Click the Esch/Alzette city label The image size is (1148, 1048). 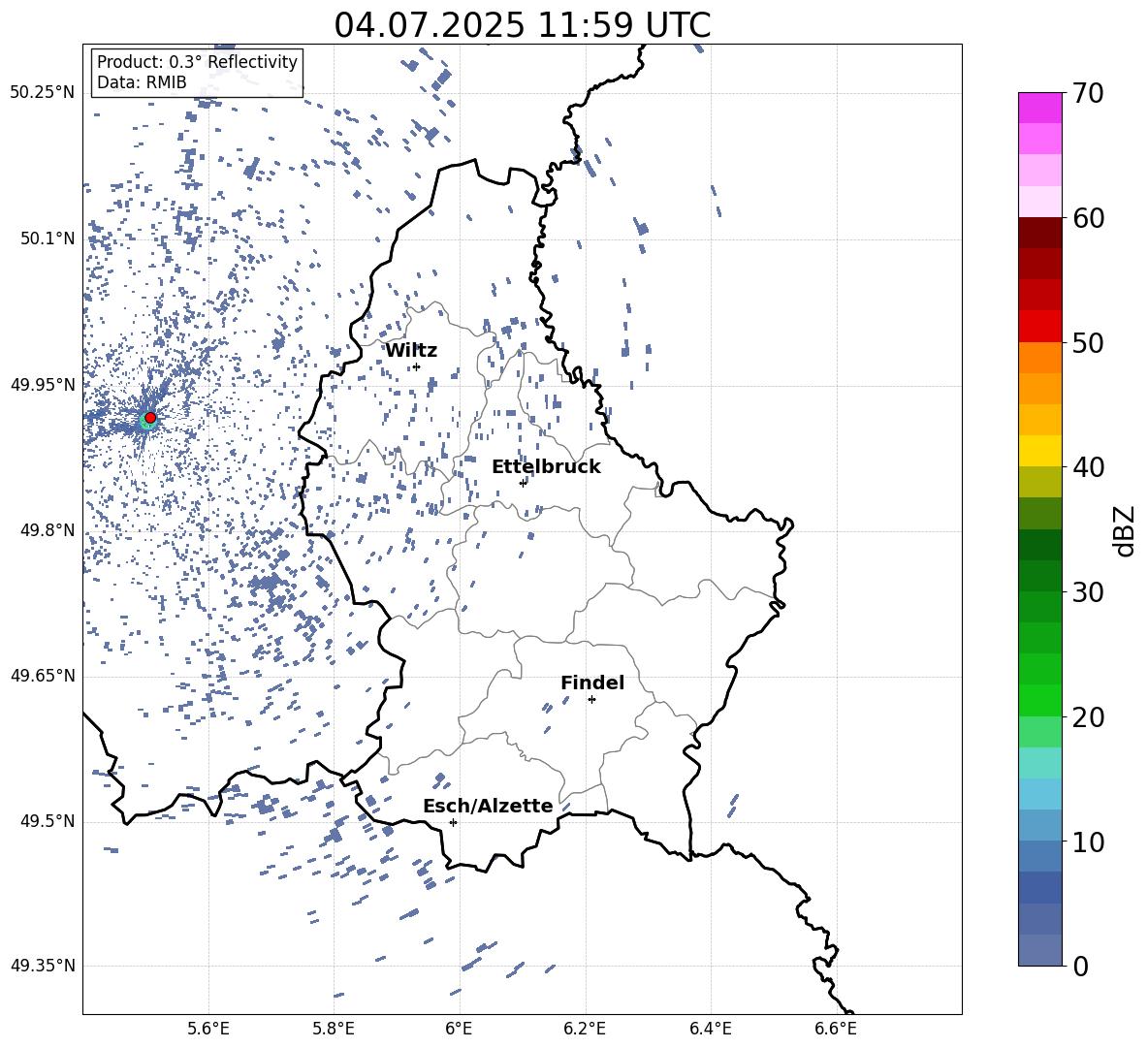click(488, 806)
